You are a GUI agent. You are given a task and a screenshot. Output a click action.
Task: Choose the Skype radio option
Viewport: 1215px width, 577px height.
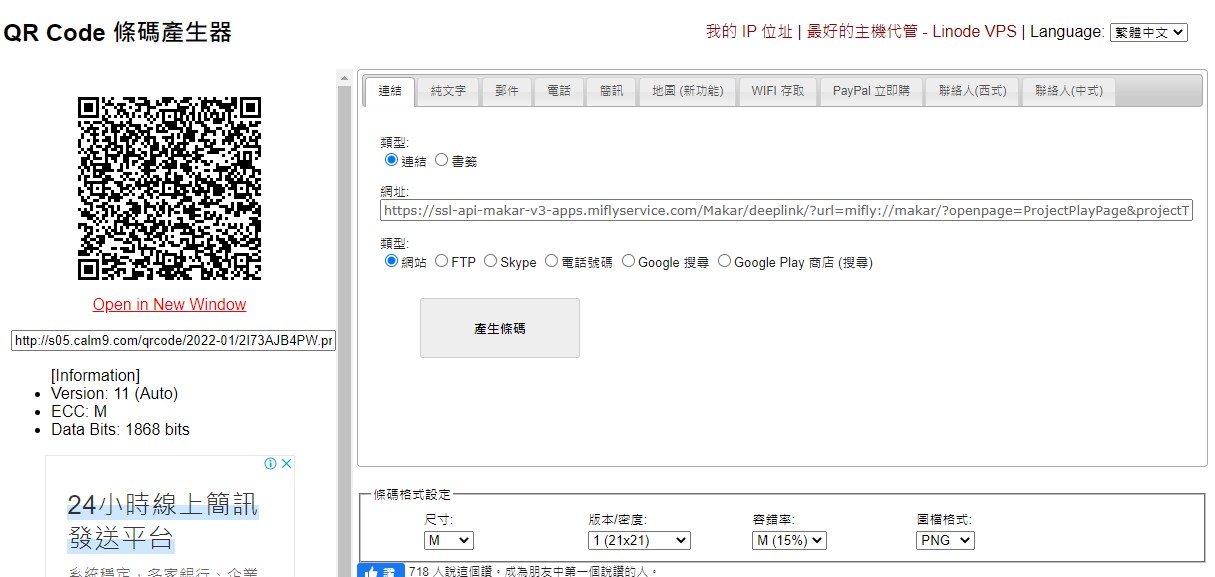pos(490,261)
